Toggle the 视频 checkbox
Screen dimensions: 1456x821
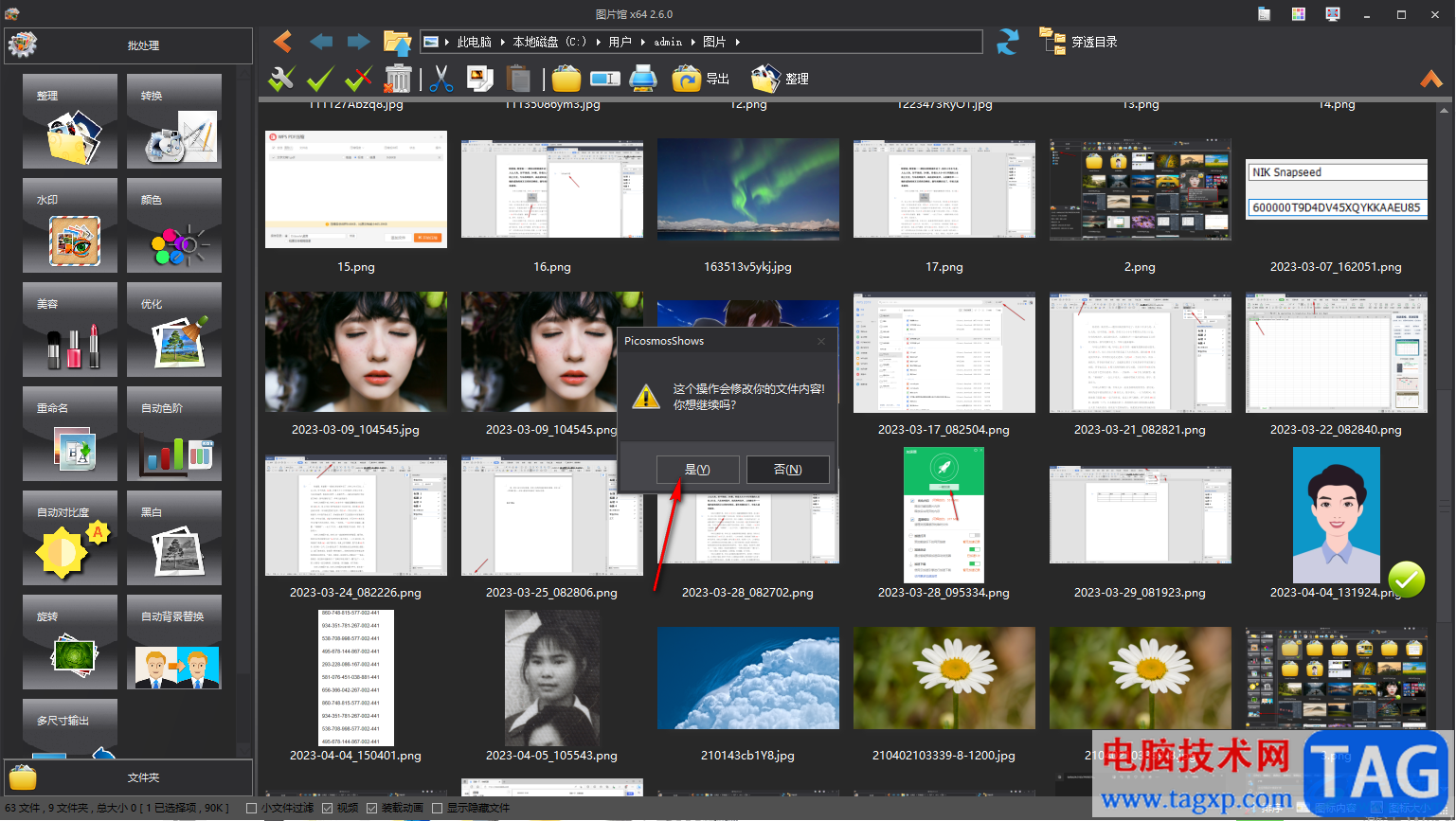tap(327, 808)
